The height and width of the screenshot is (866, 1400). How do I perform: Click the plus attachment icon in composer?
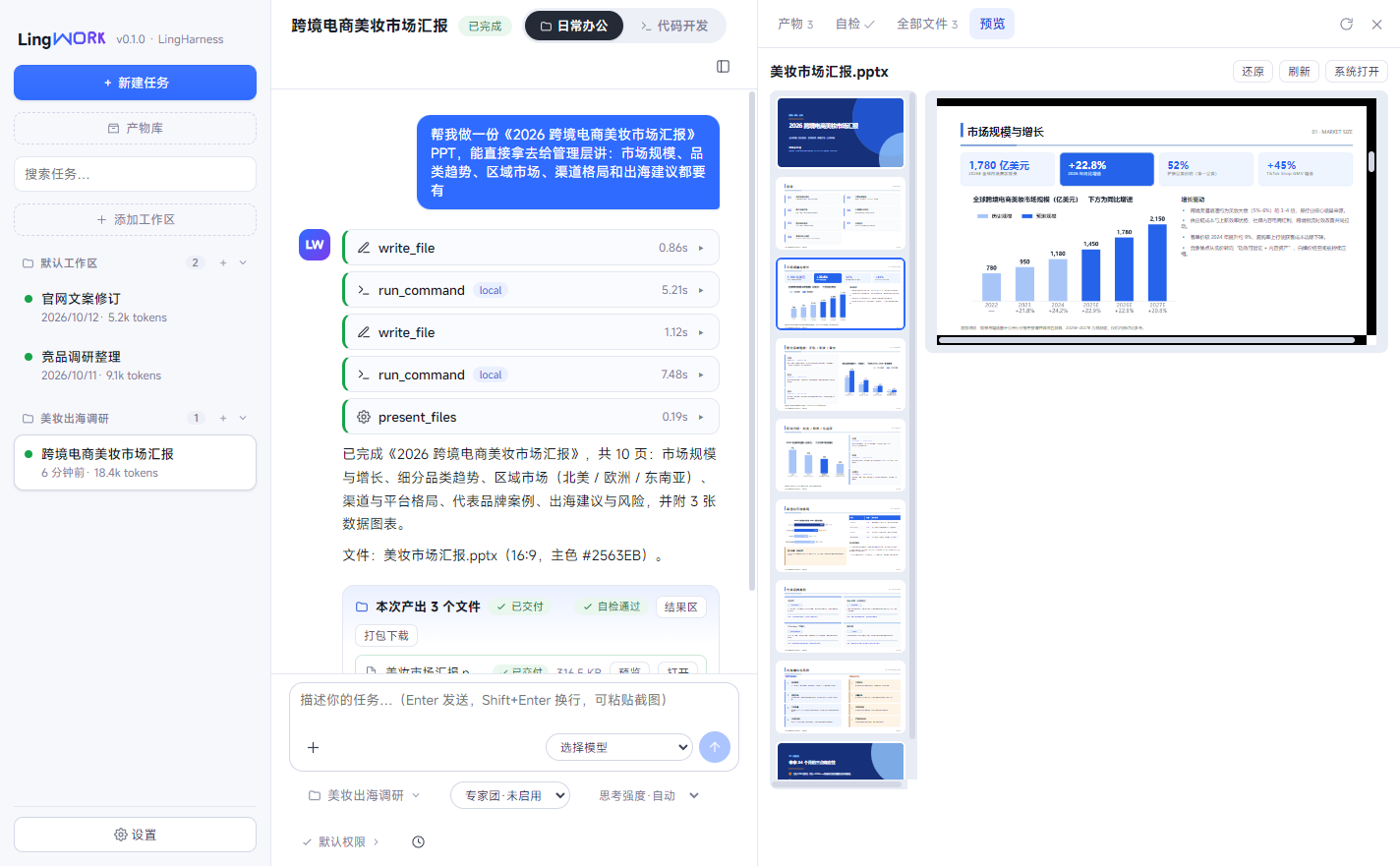(313, 747)
